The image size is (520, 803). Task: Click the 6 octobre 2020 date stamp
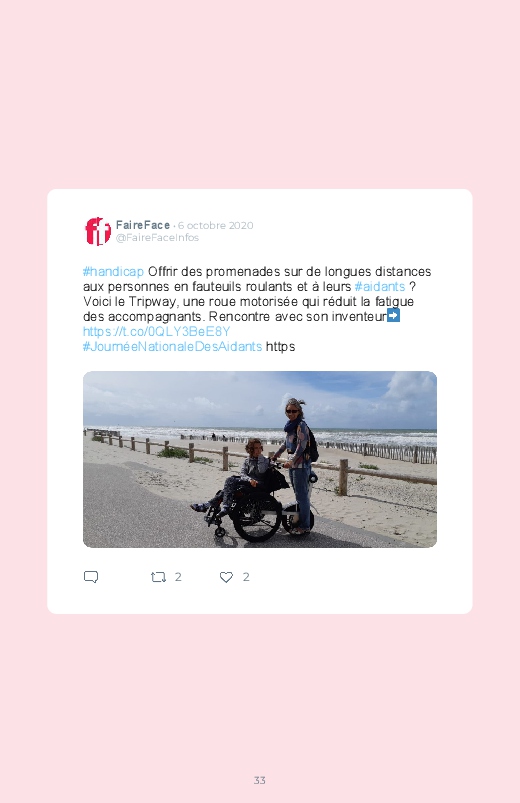(x=216, y=225)
